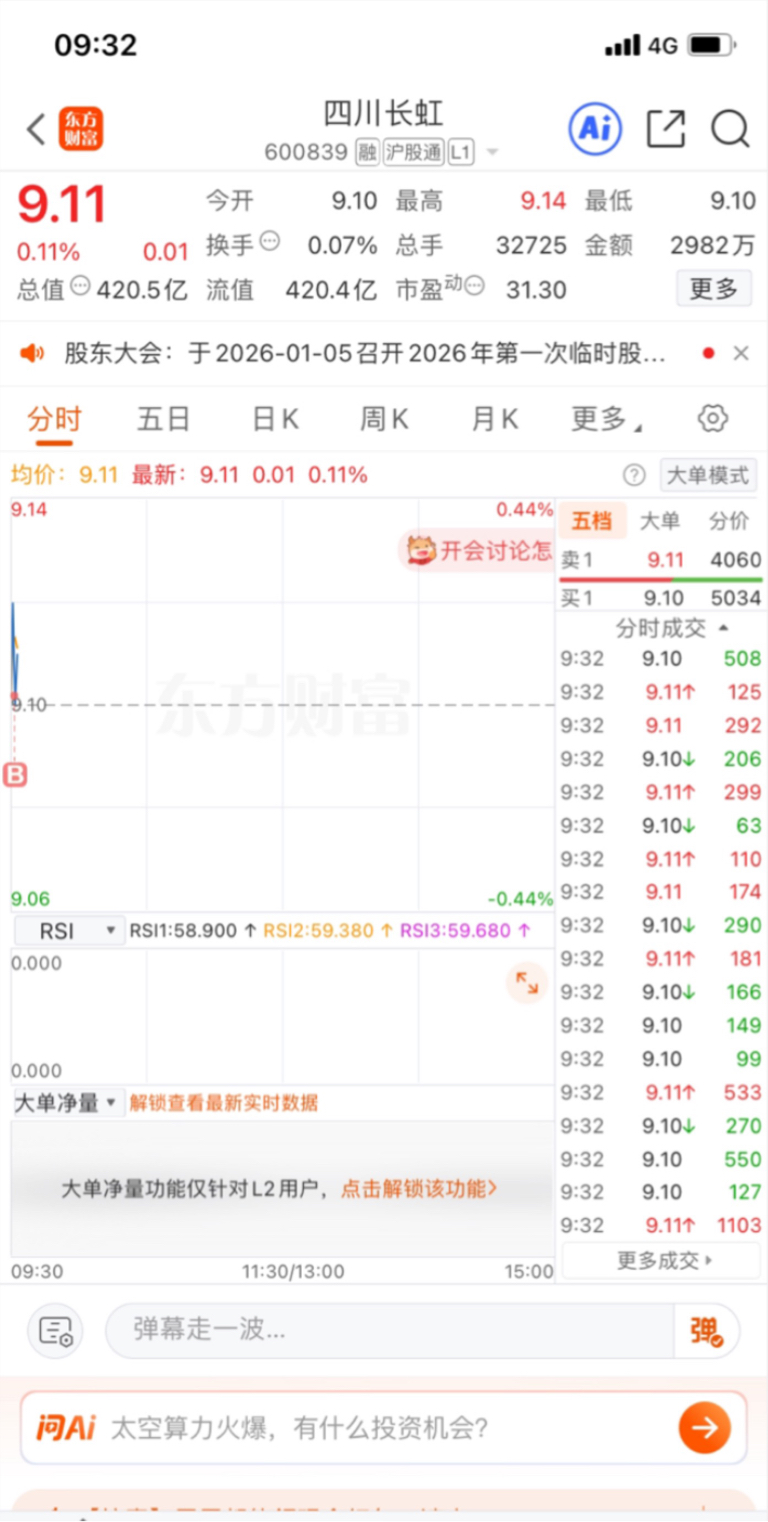Image resolution: width=768 pixels, height=1522 pixels.
Task: Switch to 分时 chart tab
Action: pyautogui.click(x=54, y=419)
